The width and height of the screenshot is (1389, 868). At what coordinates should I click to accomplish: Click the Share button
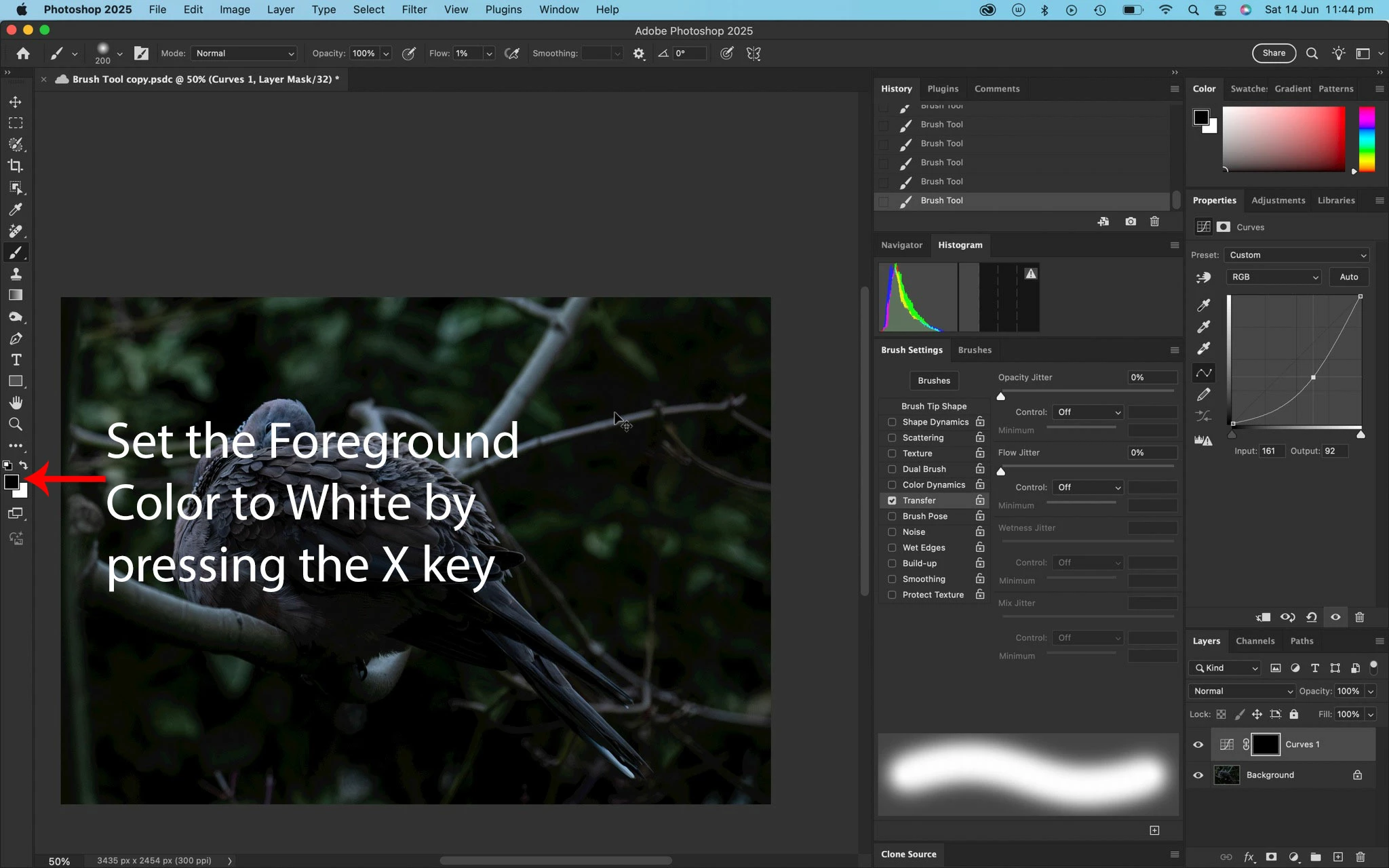click(1273, 53)
